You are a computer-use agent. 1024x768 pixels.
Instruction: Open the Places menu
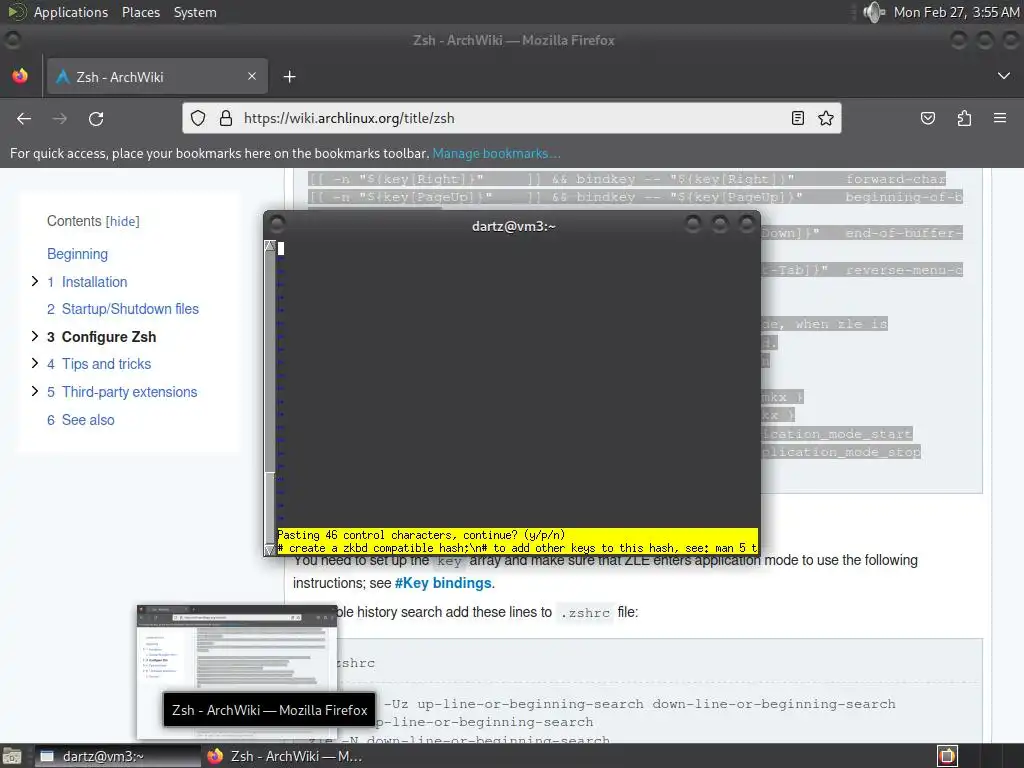tap(140, 12)
